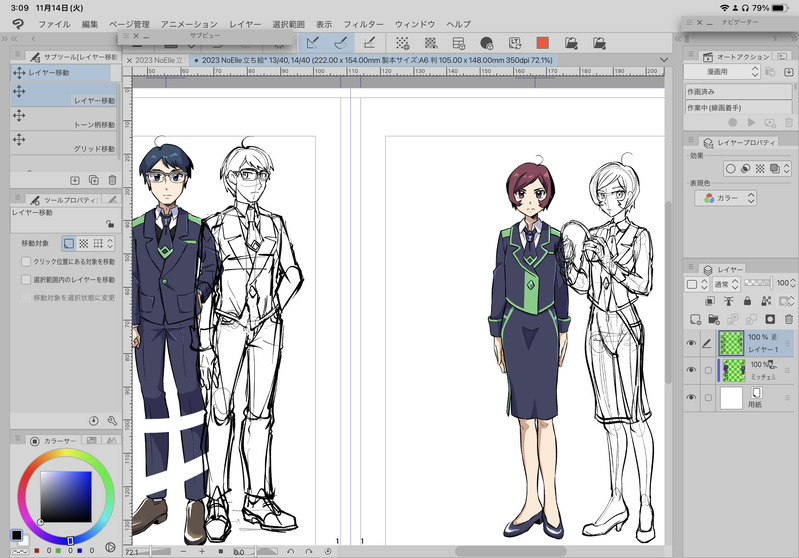799x558 pixels.
Task: Enable クリック位置にある対象を移動 checkbox
Action: click(x=25, y=261)
